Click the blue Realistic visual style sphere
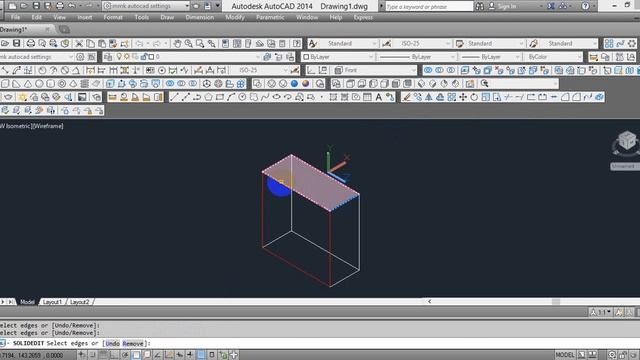 (x=294, y=84)
